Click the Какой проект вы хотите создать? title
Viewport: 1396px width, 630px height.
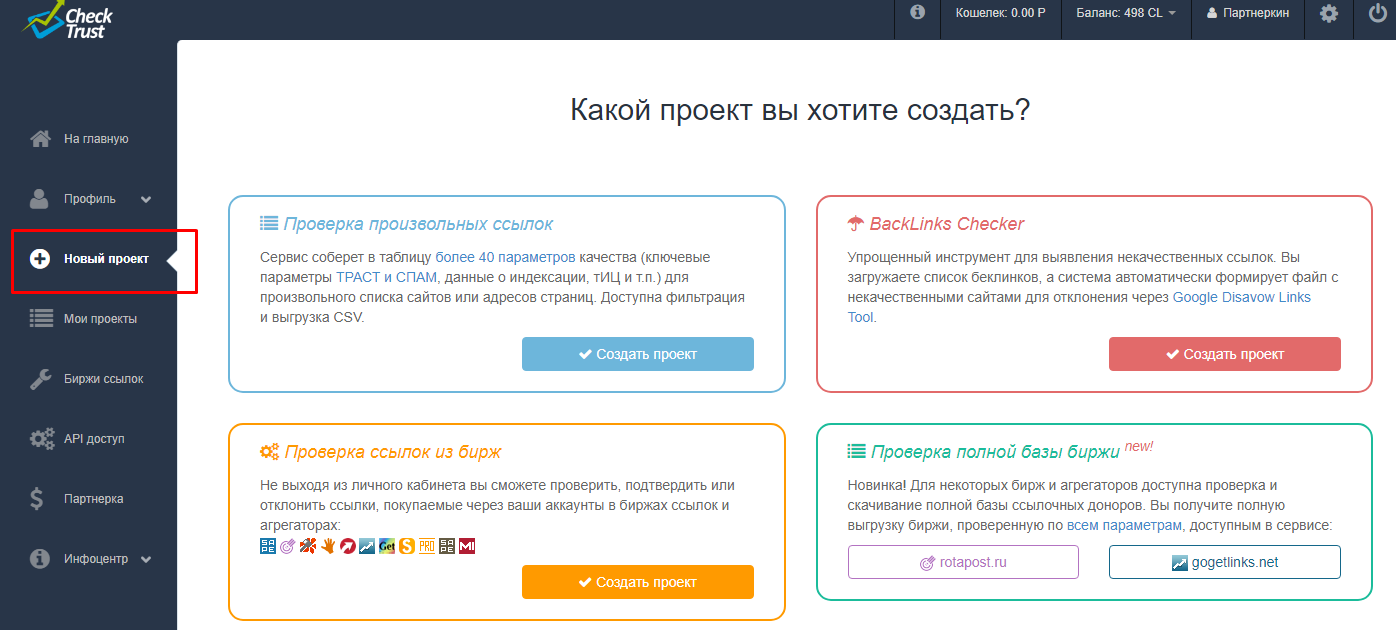(800, 109)
